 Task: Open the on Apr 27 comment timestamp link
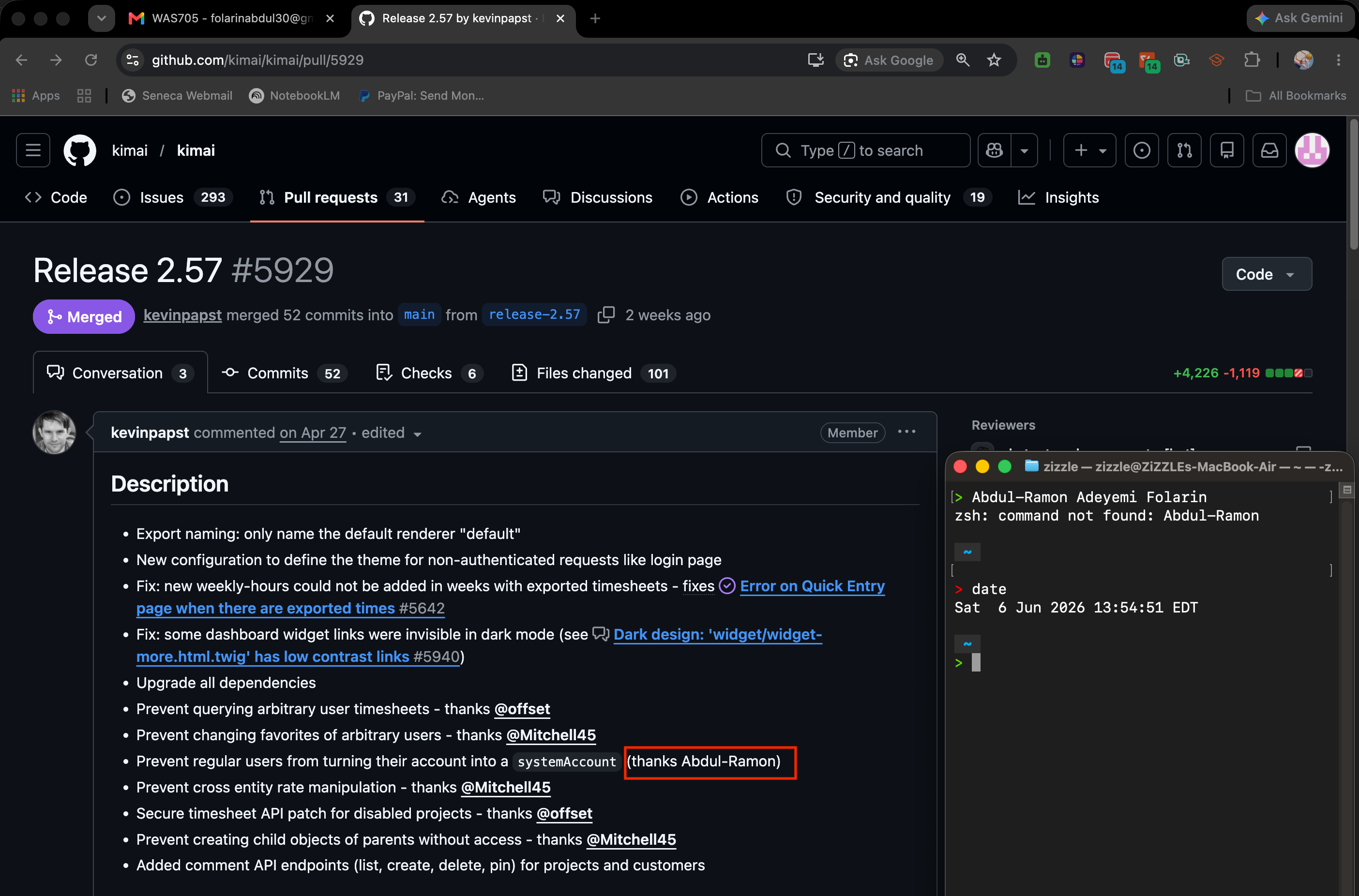[313, 433]
